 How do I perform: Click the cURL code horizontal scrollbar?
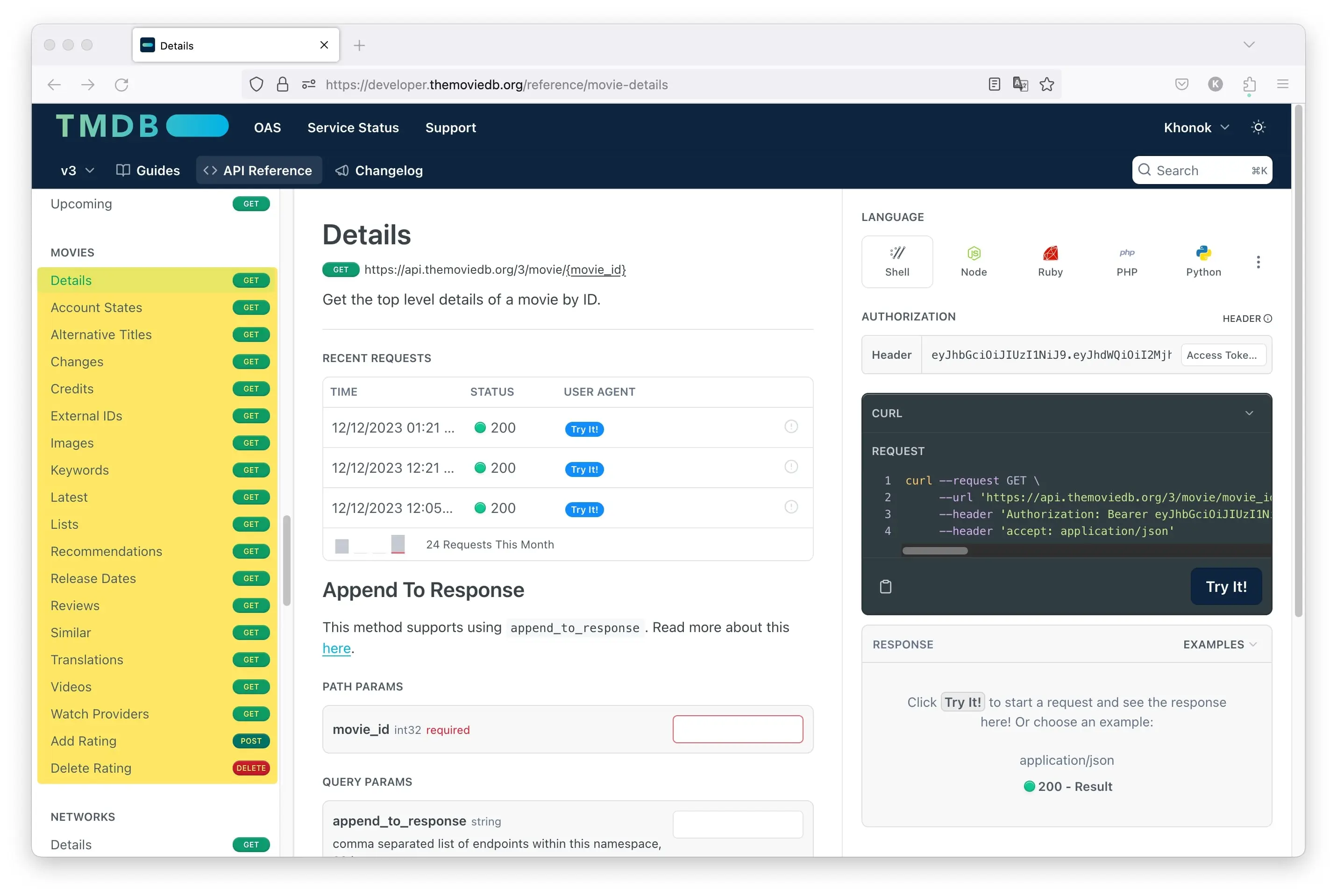(x=935, y=551)
